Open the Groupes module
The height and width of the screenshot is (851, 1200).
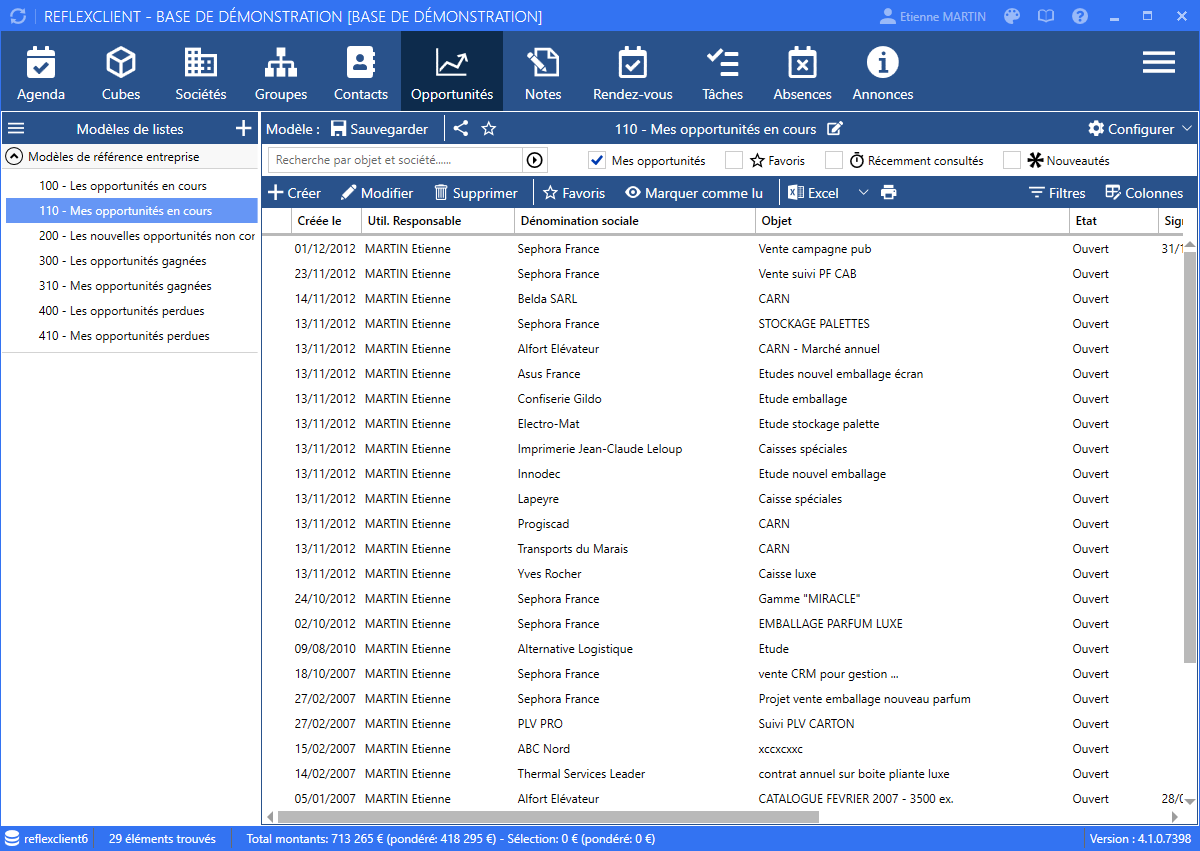click(x=281, y=74)
